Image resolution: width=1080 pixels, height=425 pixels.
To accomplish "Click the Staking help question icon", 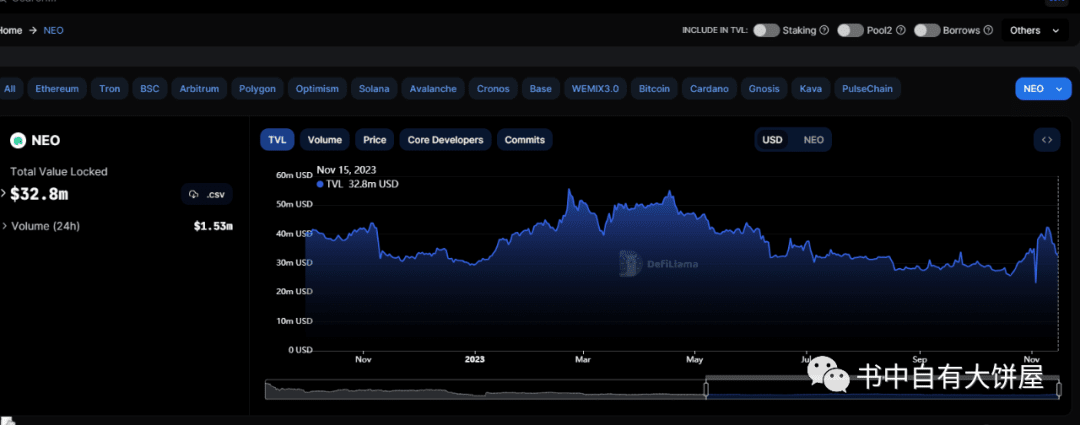I will pyautogui.click(x=824, y=30).
